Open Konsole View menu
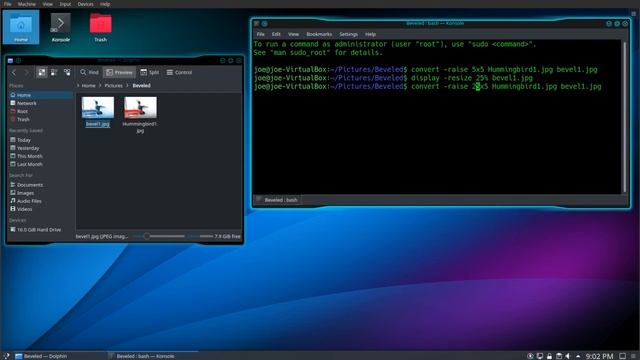Screen dimensions: 640x360 click(293, 34)
